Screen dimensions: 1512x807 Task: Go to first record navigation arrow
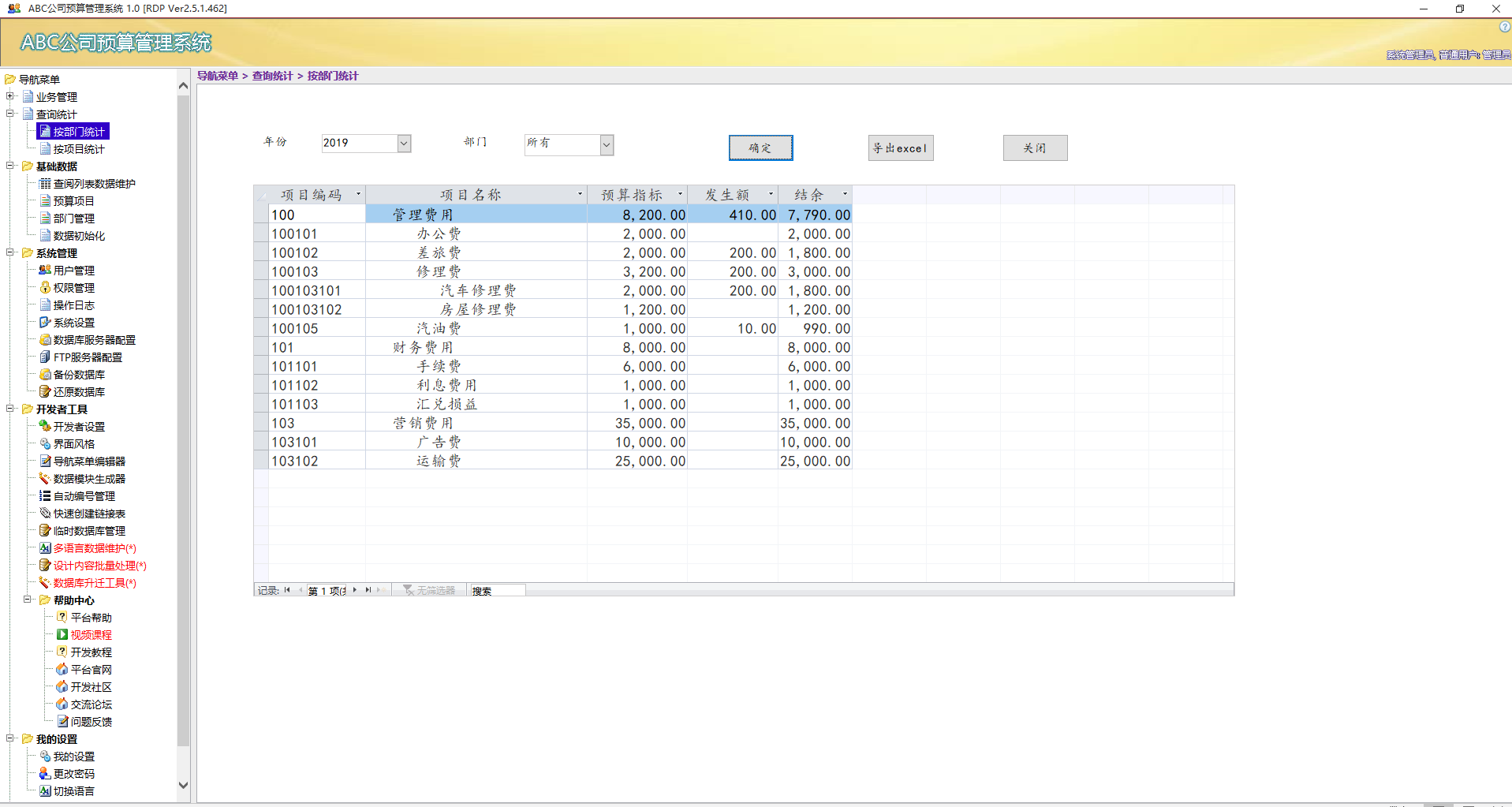click(x=287, y=590)
